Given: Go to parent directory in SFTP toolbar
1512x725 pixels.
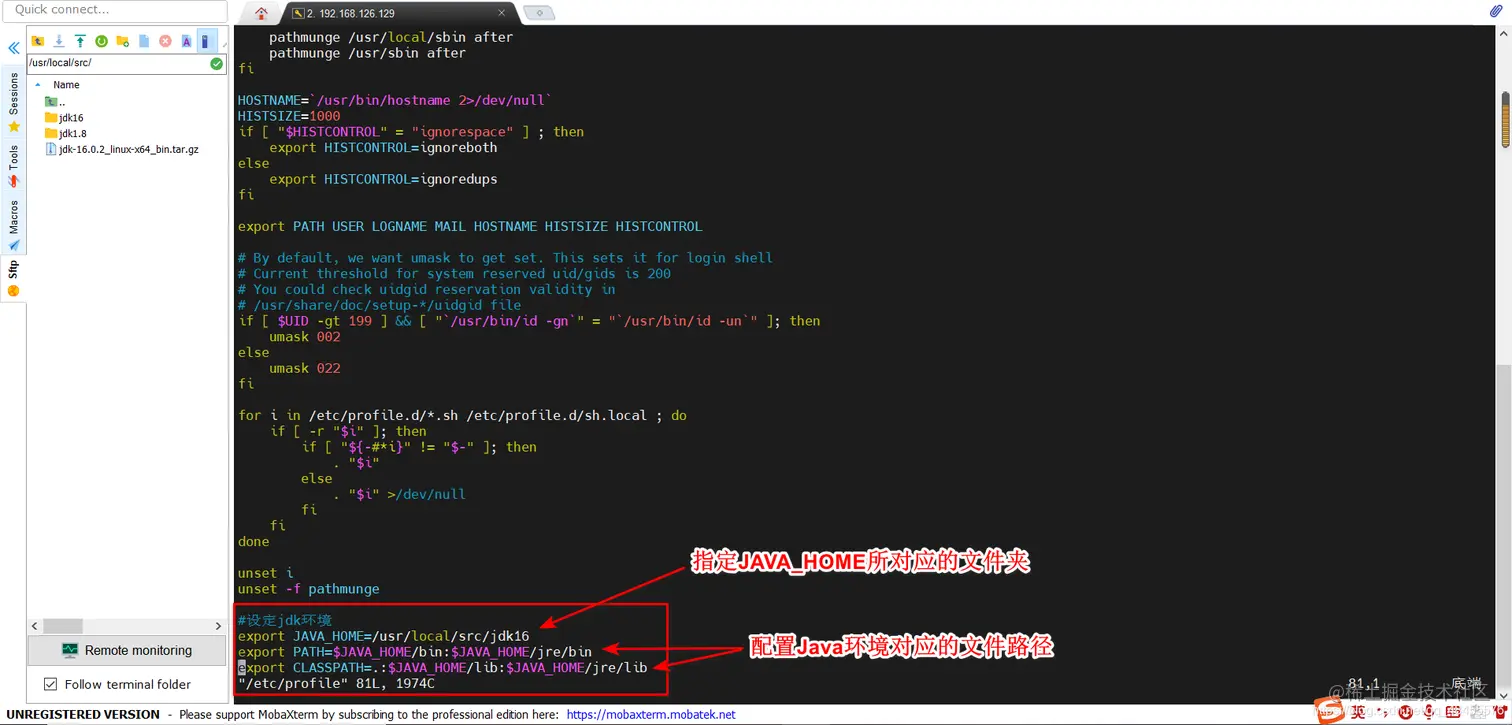Looking at the screenshot, I should (38, 41).
